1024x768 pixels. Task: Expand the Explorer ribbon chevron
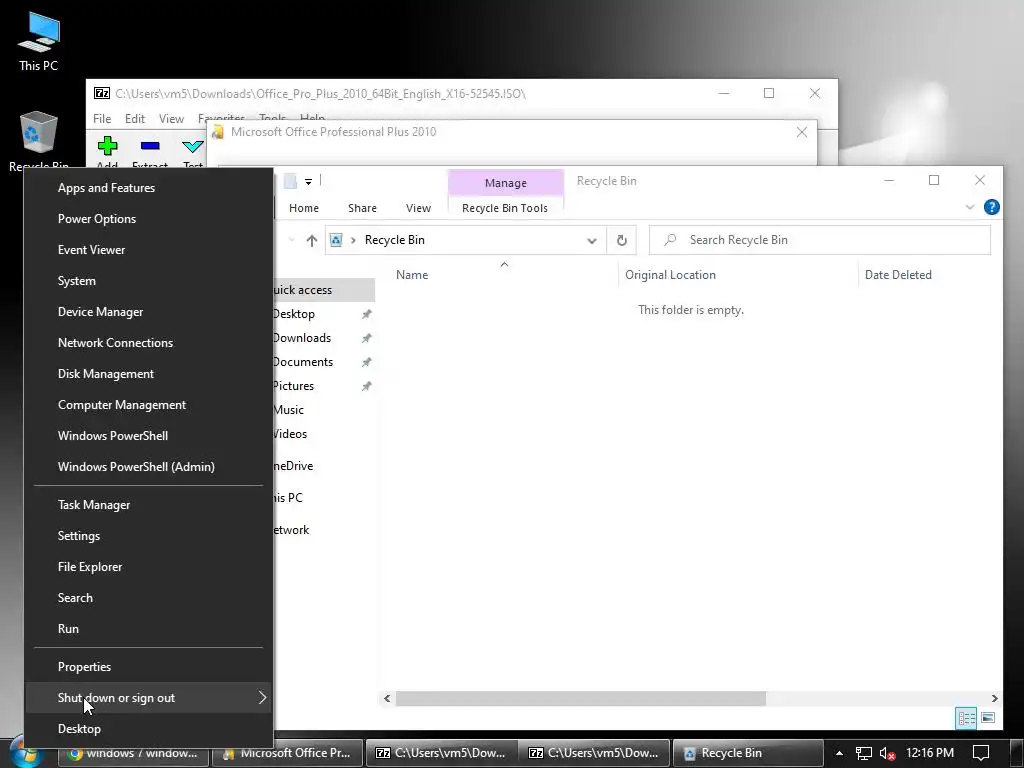tap(970, 207)
